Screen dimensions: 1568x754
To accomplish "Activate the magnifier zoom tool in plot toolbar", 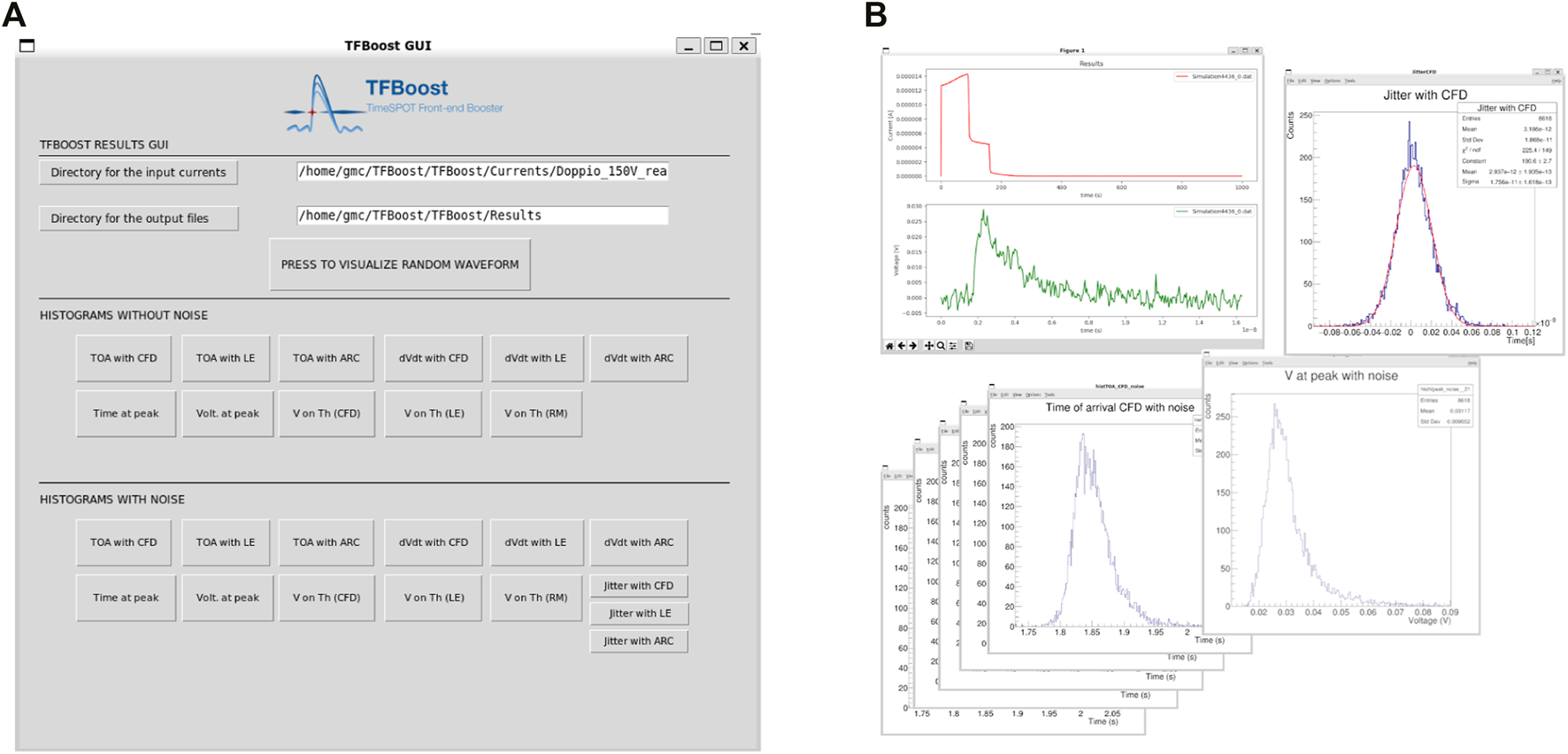I will click(x=941, y=346).
